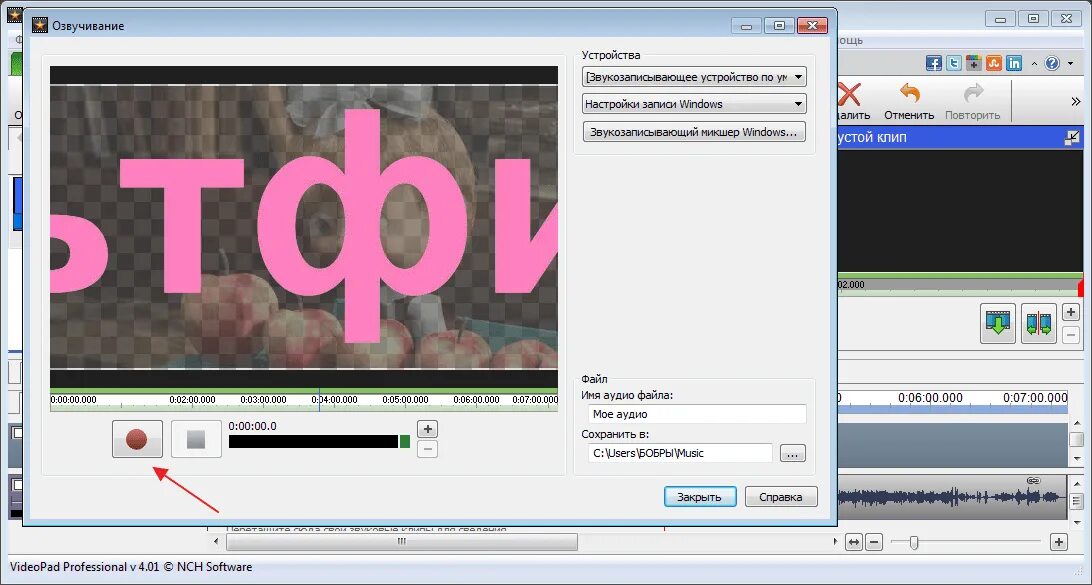Click 'Повторить' redo in VideoPad toolbar

[x=973, y=102]
